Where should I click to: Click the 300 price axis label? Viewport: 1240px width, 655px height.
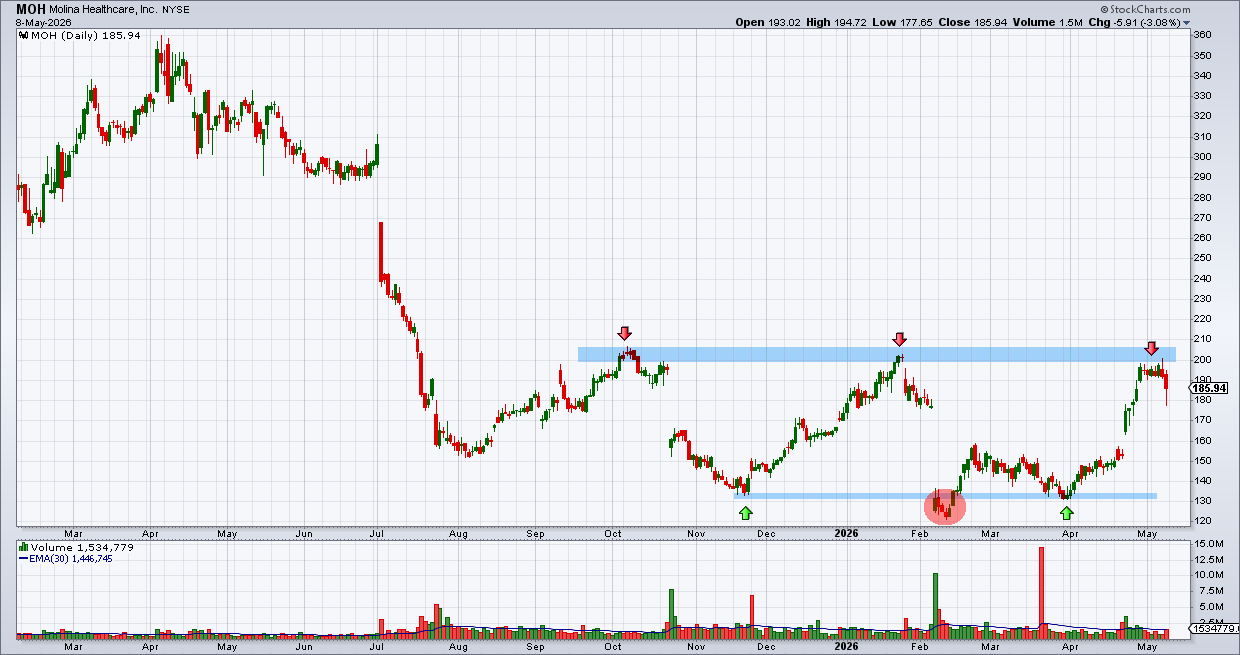tap(1203, 157)
